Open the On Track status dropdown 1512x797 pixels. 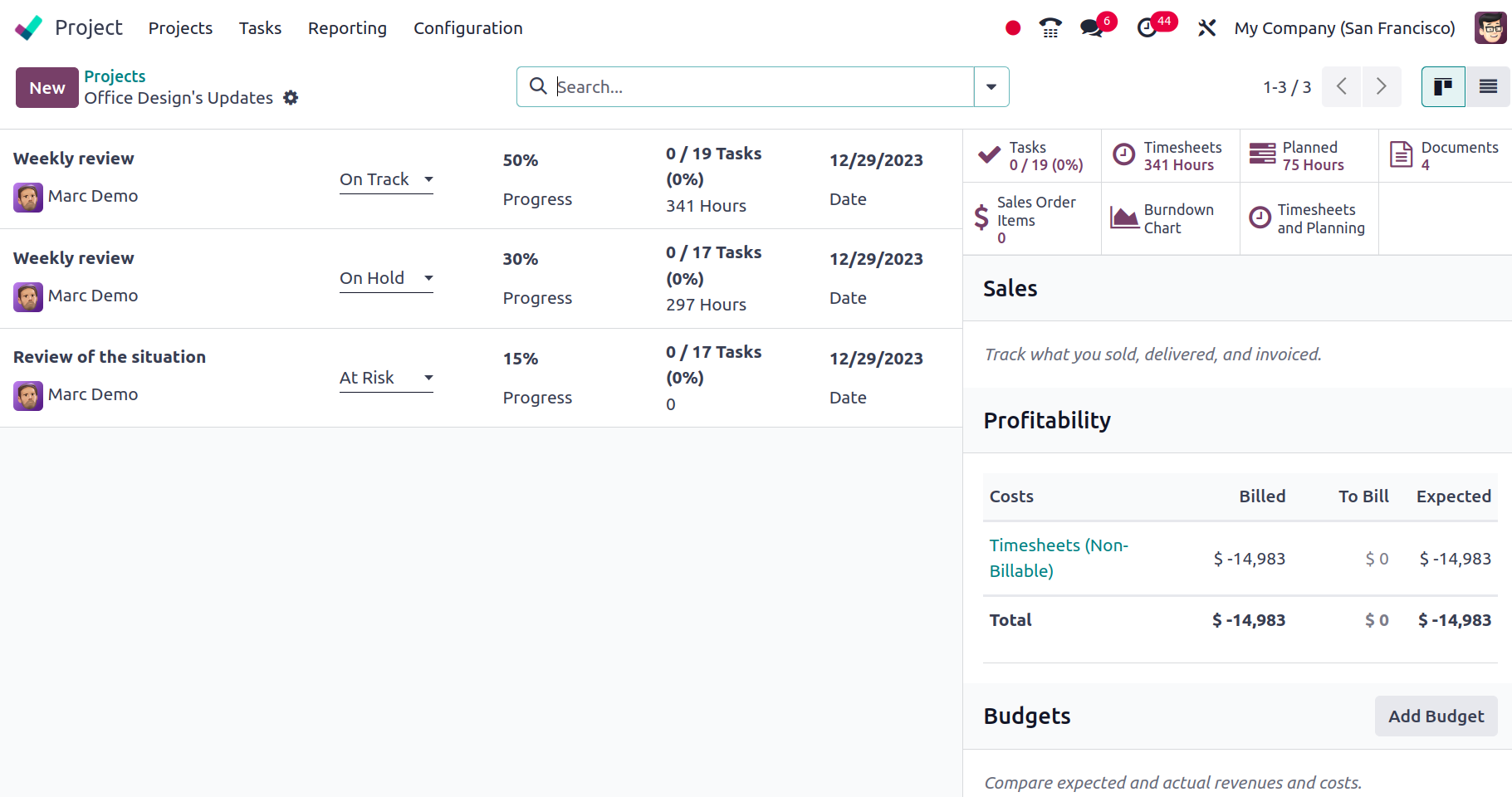point(386,179)
